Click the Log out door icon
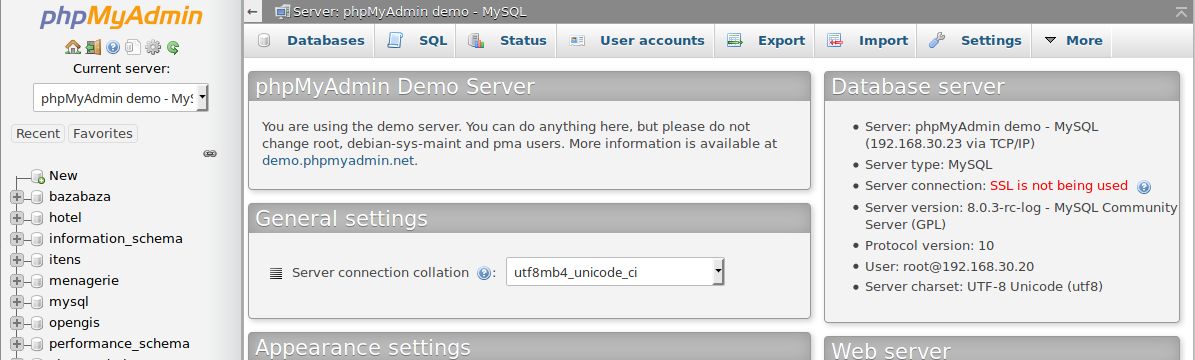This screenshot has width=1195, height=360. (x=93, y=47)
